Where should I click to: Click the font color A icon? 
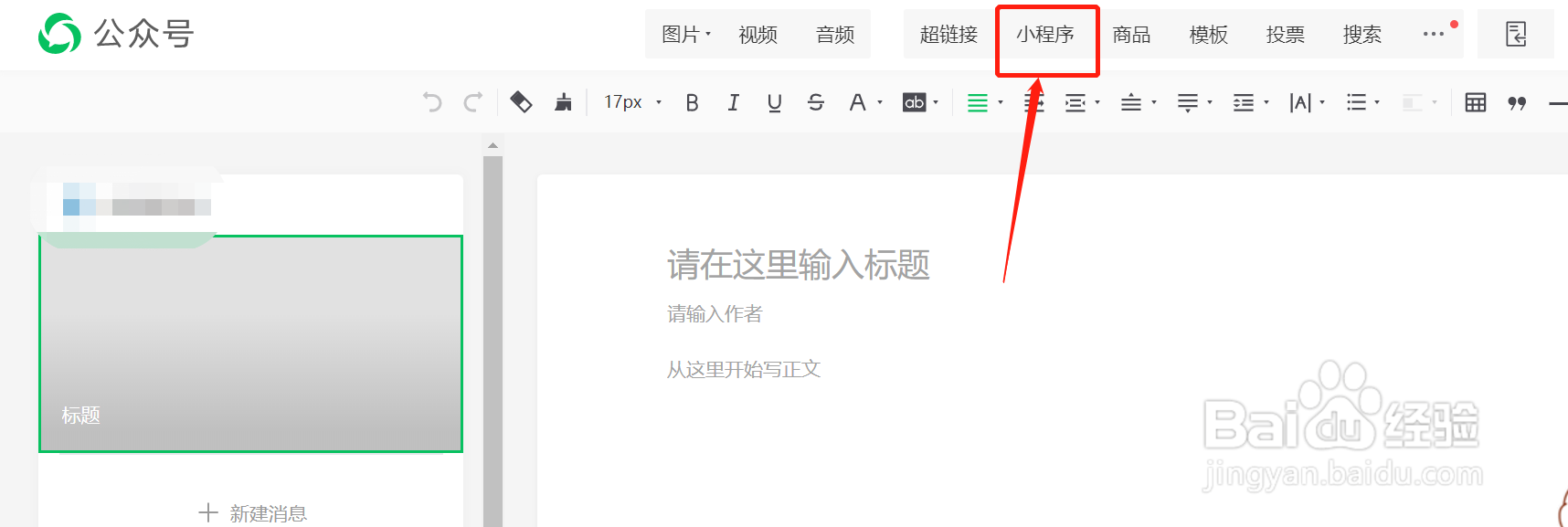click(x=857, y=103)
